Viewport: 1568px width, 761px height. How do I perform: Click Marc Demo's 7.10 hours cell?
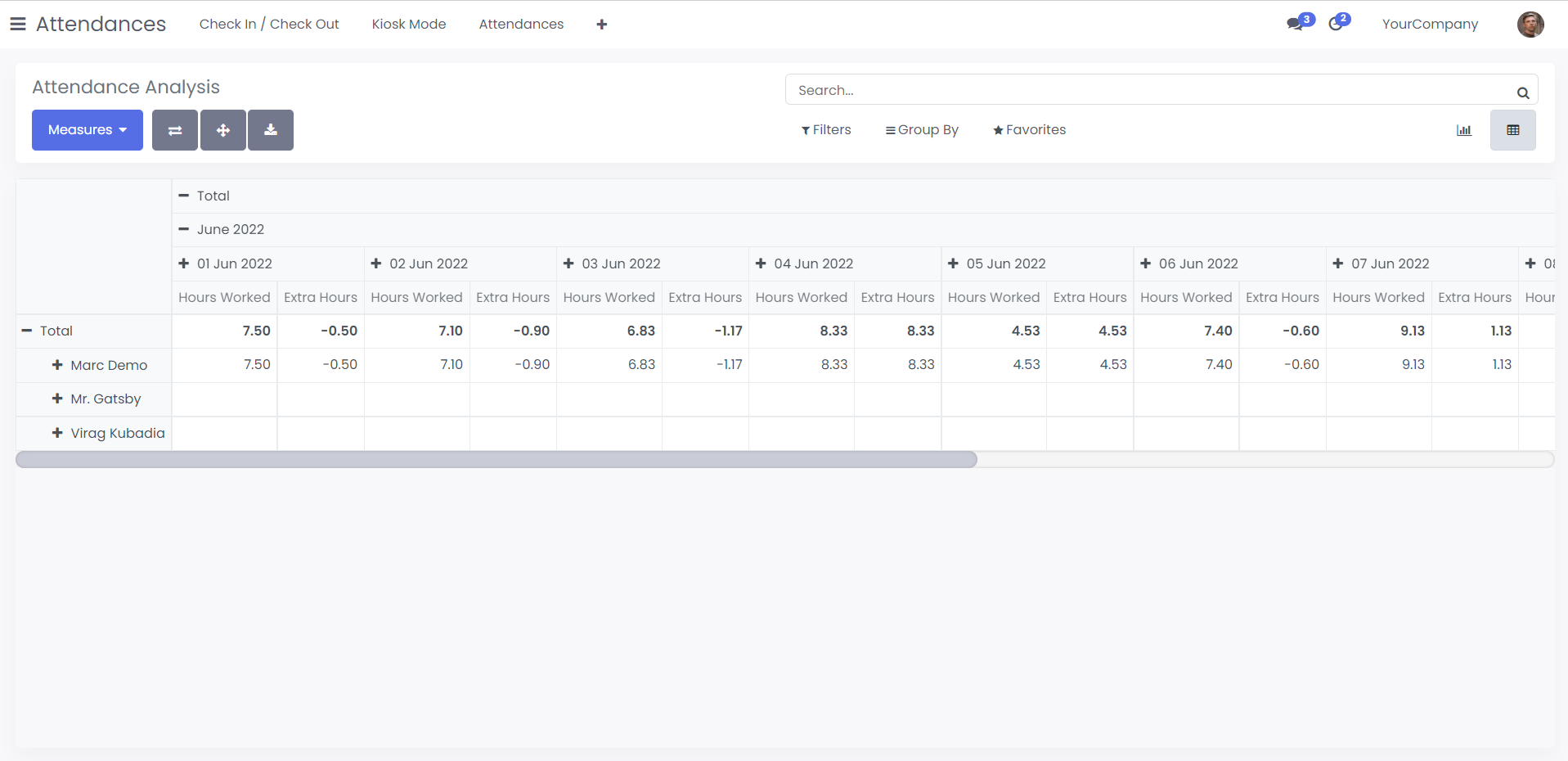(x=416, y=365)
